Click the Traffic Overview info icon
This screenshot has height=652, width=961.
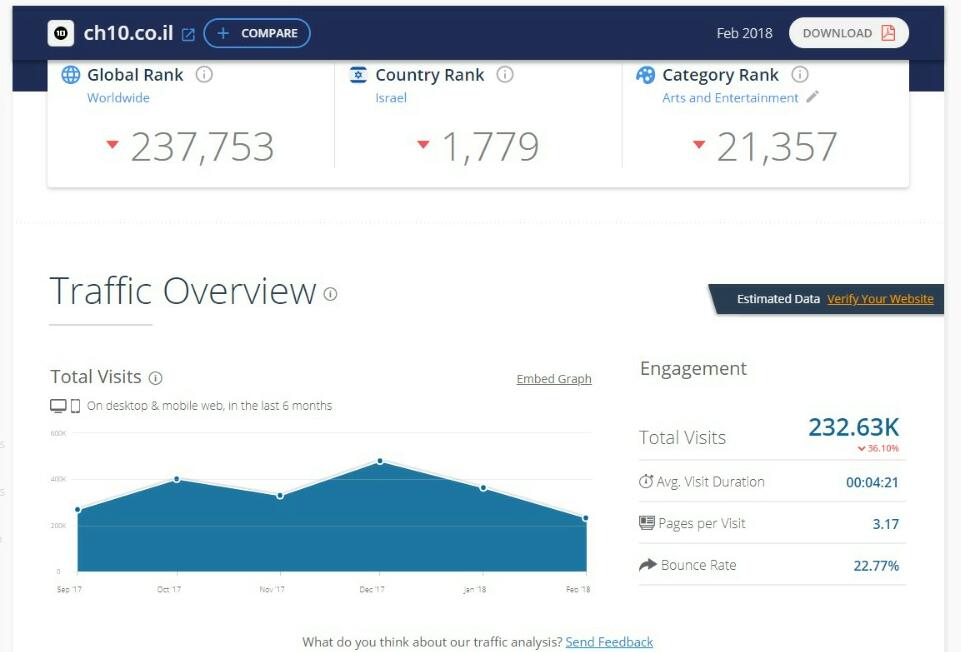coord(330,294)
